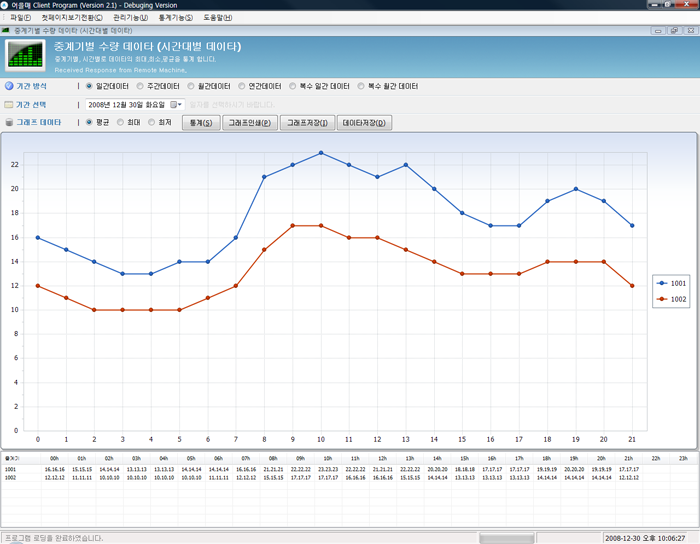This screenshot has width=700, height=544.
Task: Click the 1001 peak point at hour 10
Action: pyautogui.click(x=321, y=153)
